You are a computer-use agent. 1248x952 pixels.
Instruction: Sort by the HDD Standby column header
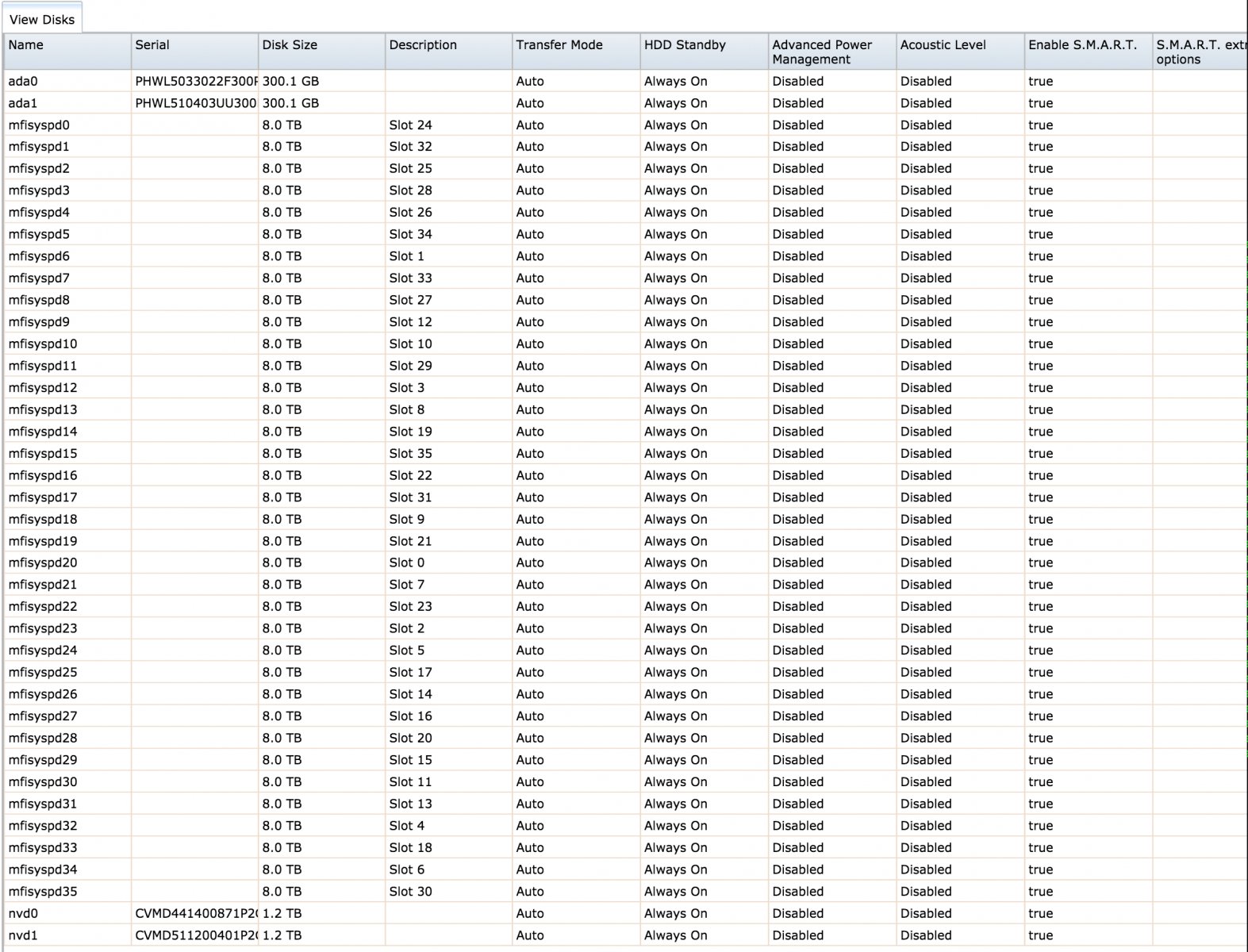pos(704,52)
